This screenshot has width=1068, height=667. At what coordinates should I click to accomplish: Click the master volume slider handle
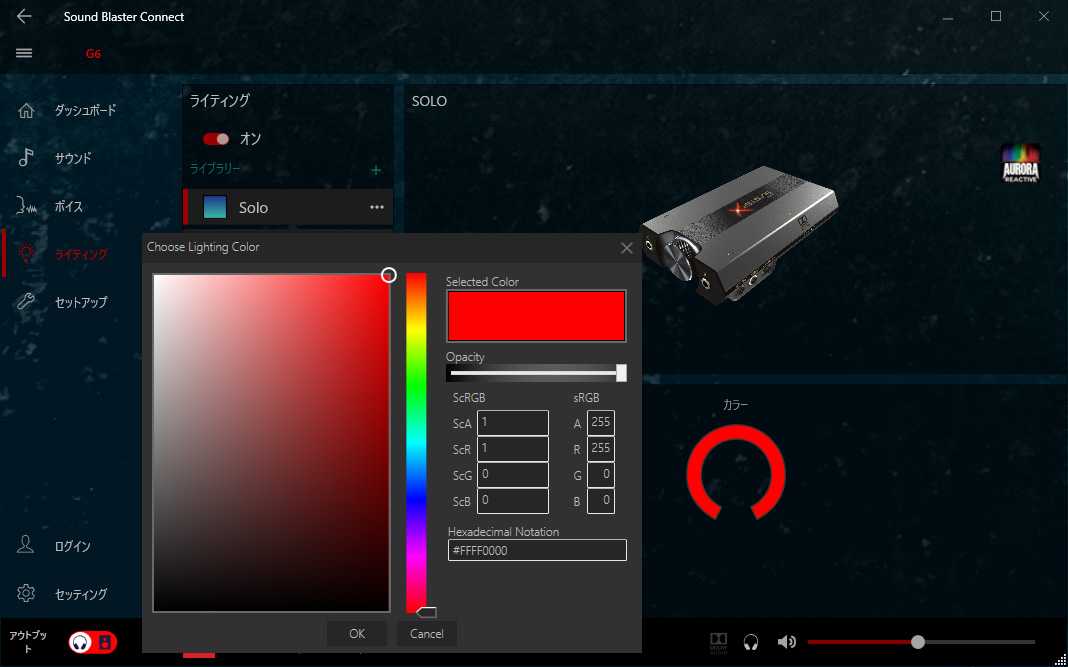click(x=918, y=642)
